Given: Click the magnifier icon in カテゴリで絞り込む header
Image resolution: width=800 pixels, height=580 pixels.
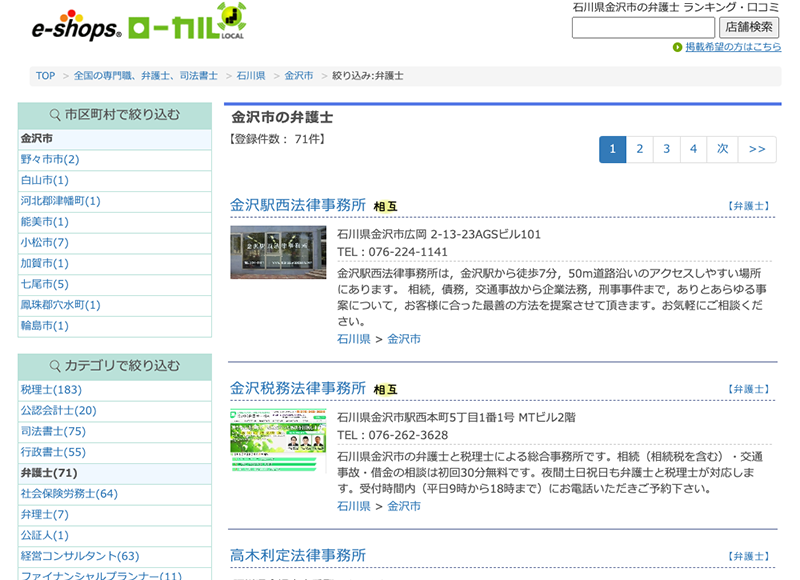Looking at the screenshot, I should 55,366.
